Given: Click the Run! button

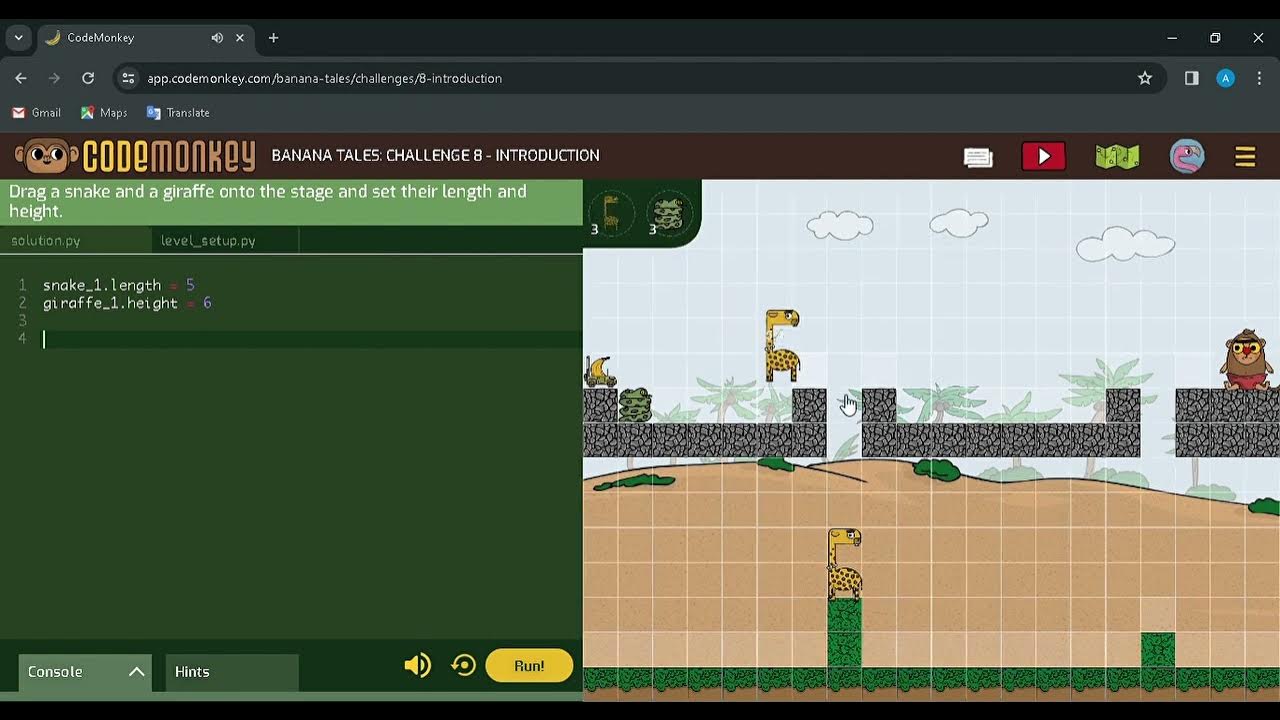Looking at the screenshot, I should [529, 666].
